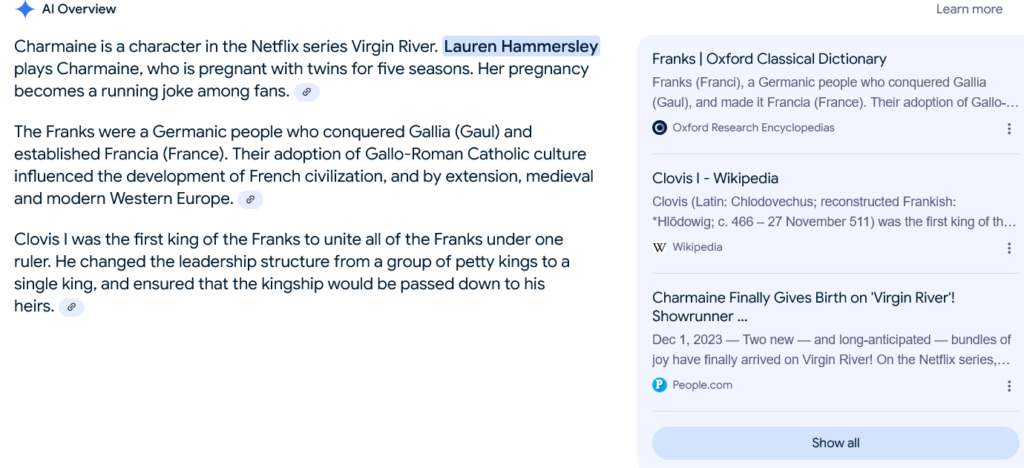
Task: Click Oxford Research Encyclopedias source label
Action: coord(753,128)
